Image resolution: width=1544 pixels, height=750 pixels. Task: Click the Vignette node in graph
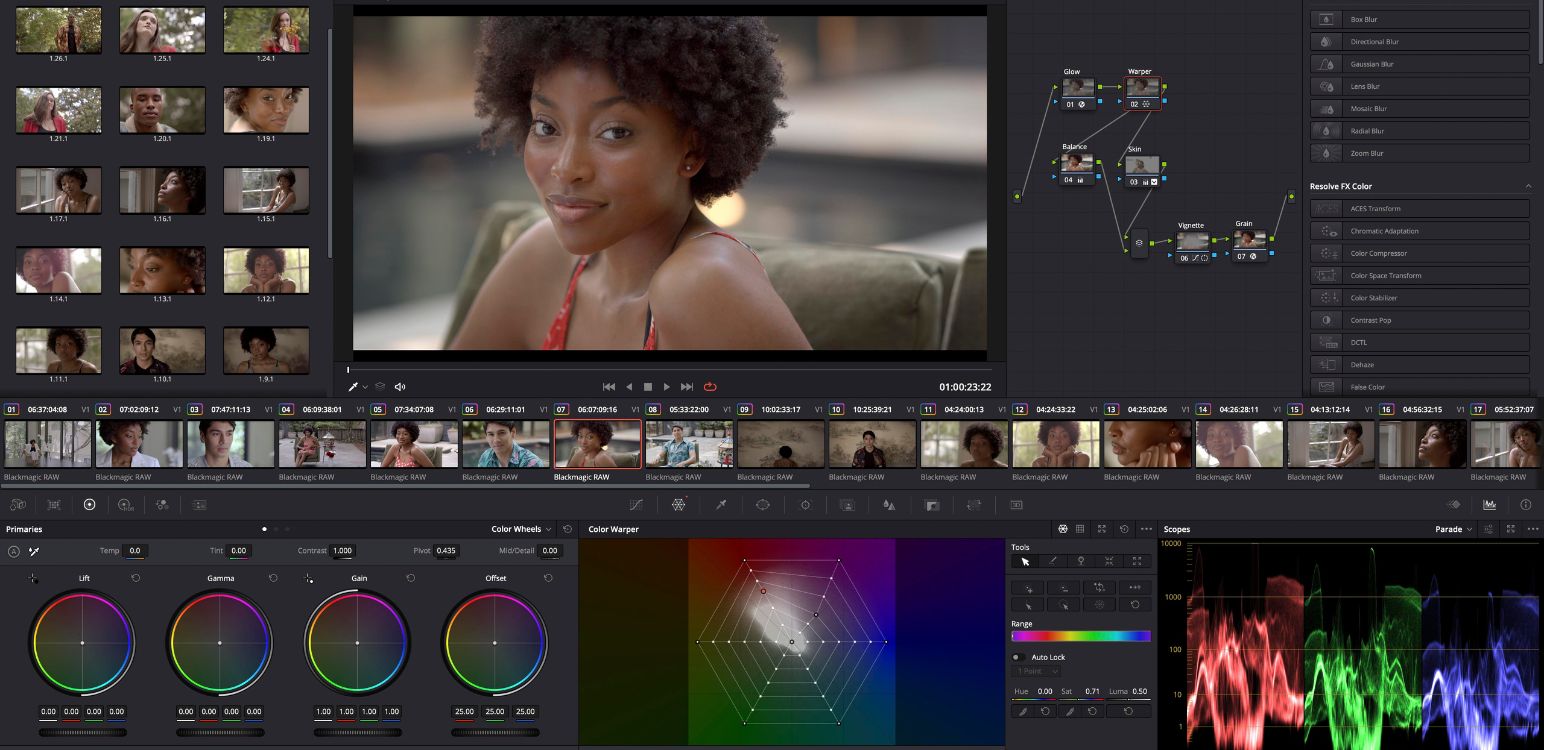[1191, 243]
